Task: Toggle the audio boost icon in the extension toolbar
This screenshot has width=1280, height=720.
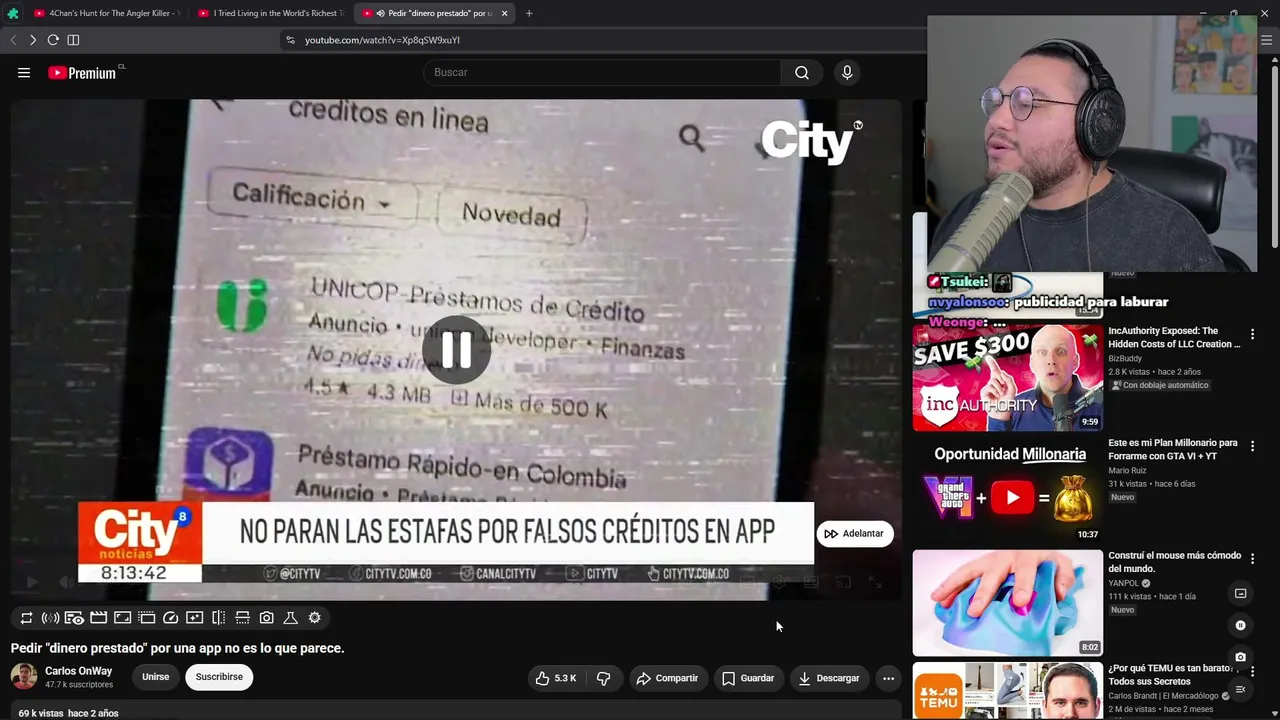Action: [50, 618]
